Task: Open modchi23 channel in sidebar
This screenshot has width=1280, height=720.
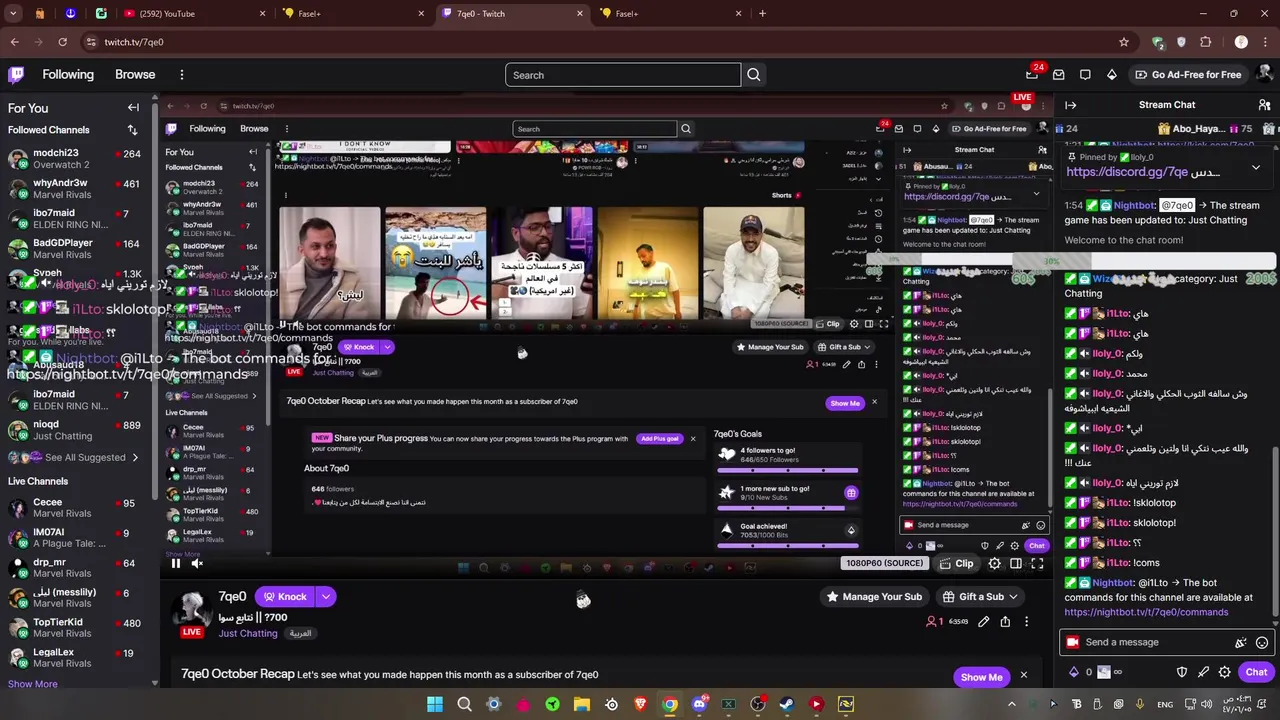Action: [x=75, y=159]
